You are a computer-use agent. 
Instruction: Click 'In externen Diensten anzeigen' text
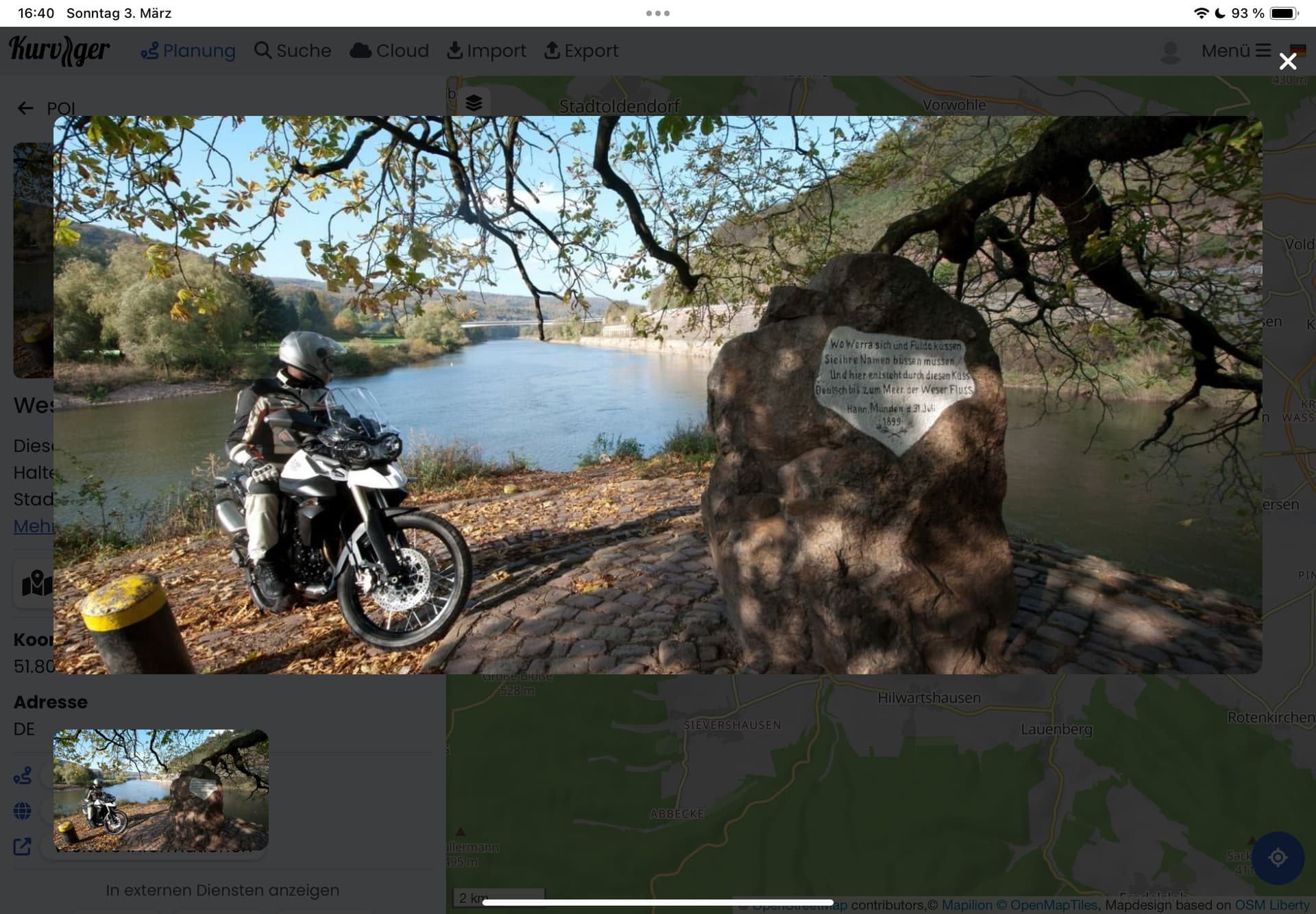tap(223, 890)
